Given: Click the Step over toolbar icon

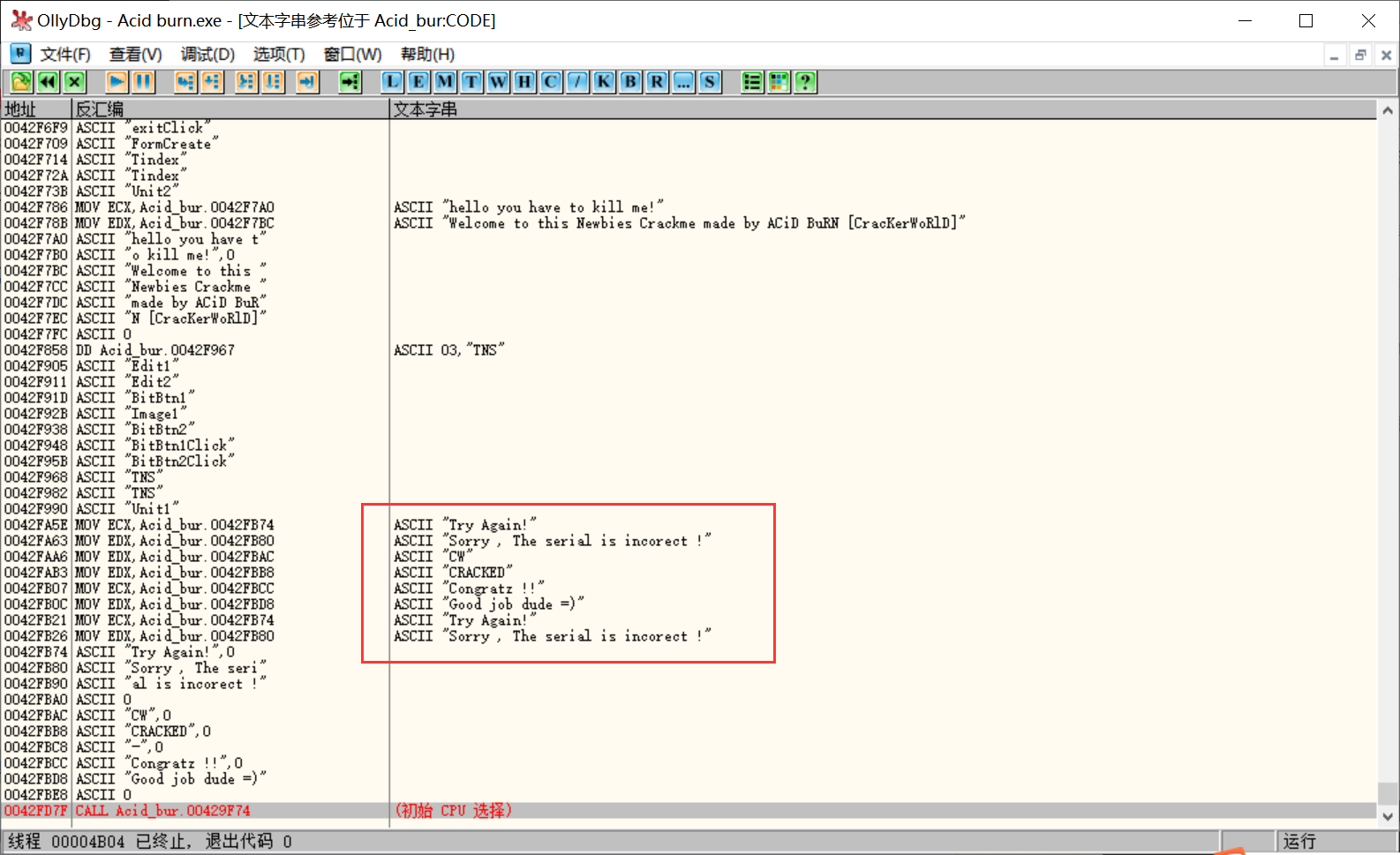Looking at the screenshot, I should tap(213, 82).
